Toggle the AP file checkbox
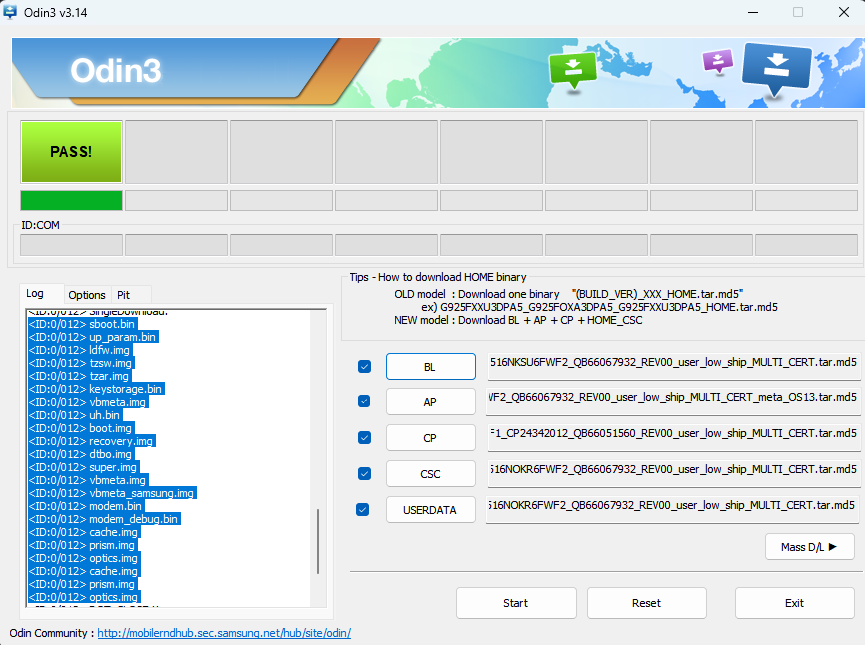 coord(365,402)
